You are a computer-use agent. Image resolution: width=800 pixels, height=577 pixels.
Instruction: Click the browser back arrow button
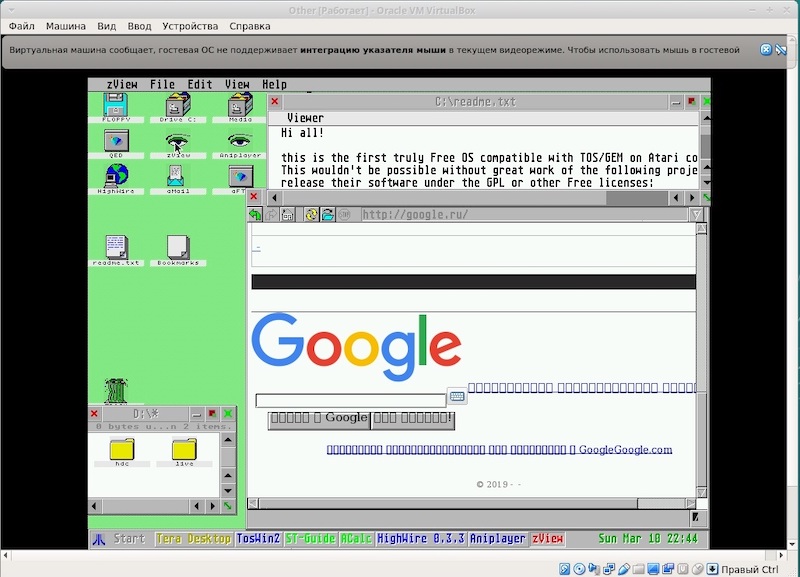(x=256, y=214)
